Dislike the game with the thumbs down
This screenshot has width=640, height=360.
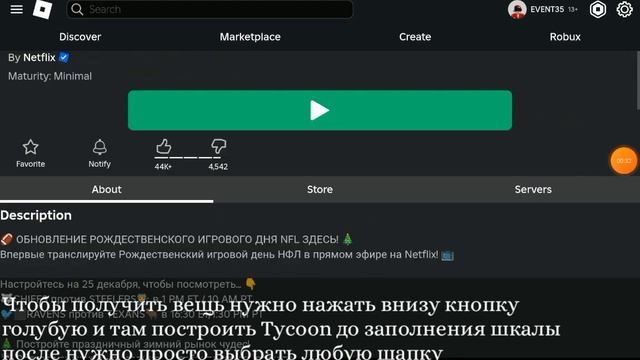coord(218,146)
